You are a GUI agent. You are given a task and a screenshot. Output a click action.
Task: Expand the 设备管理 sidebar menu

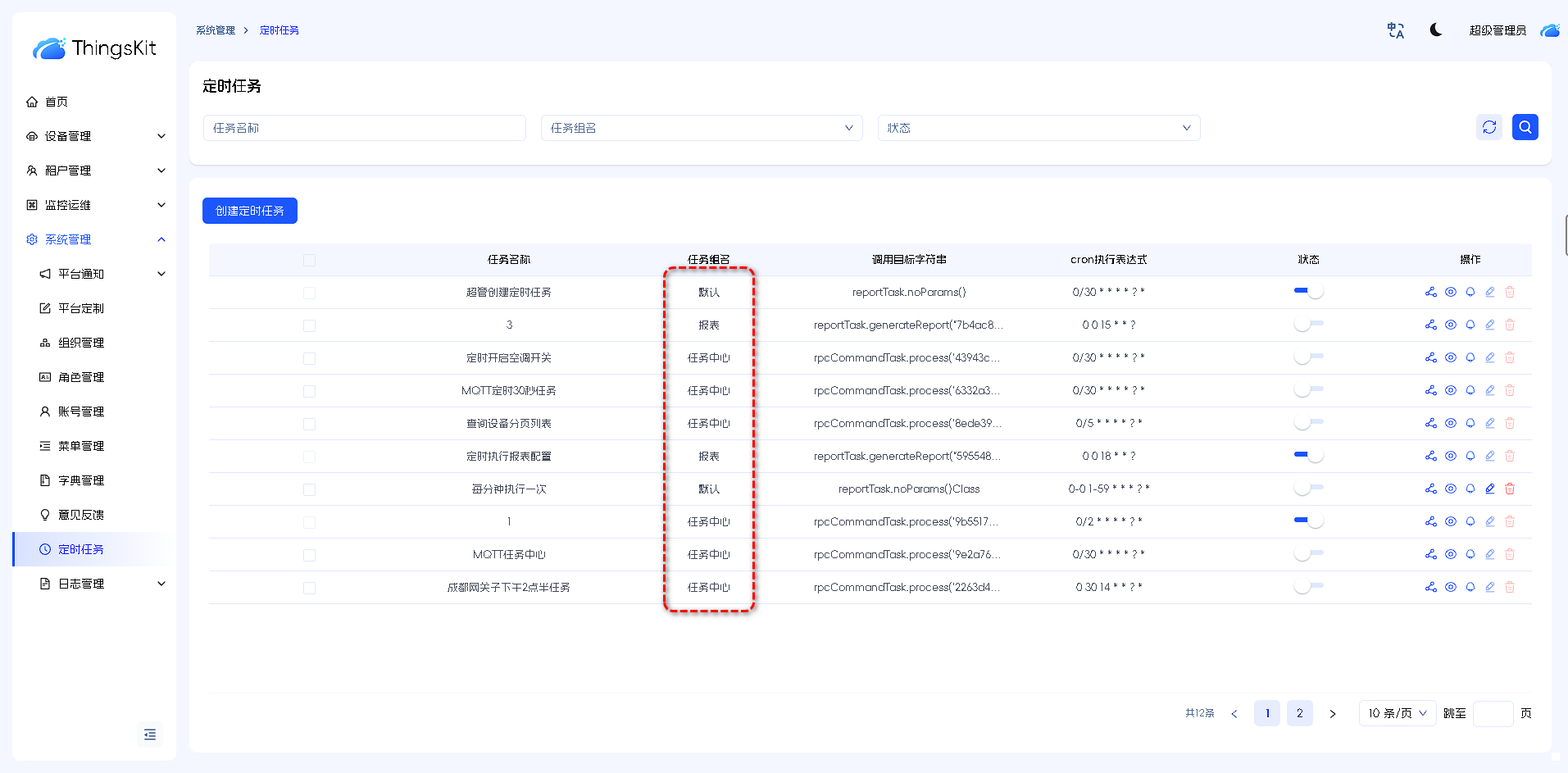point(94,136)
